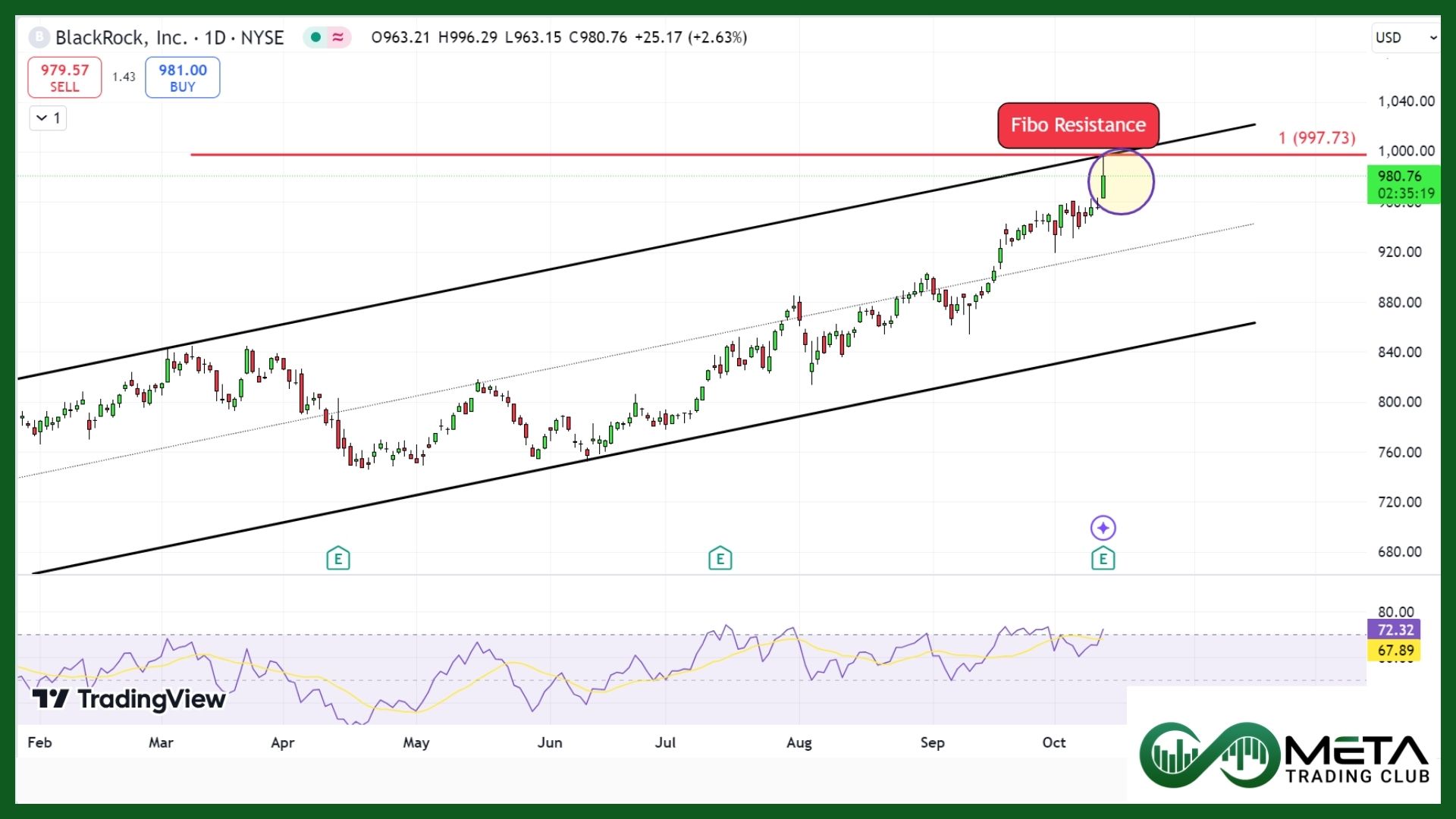Viewport: 1456px width, 819px height.
Task: Click the 1,000.00 price axis label
Action: [x=1406, y=151]
